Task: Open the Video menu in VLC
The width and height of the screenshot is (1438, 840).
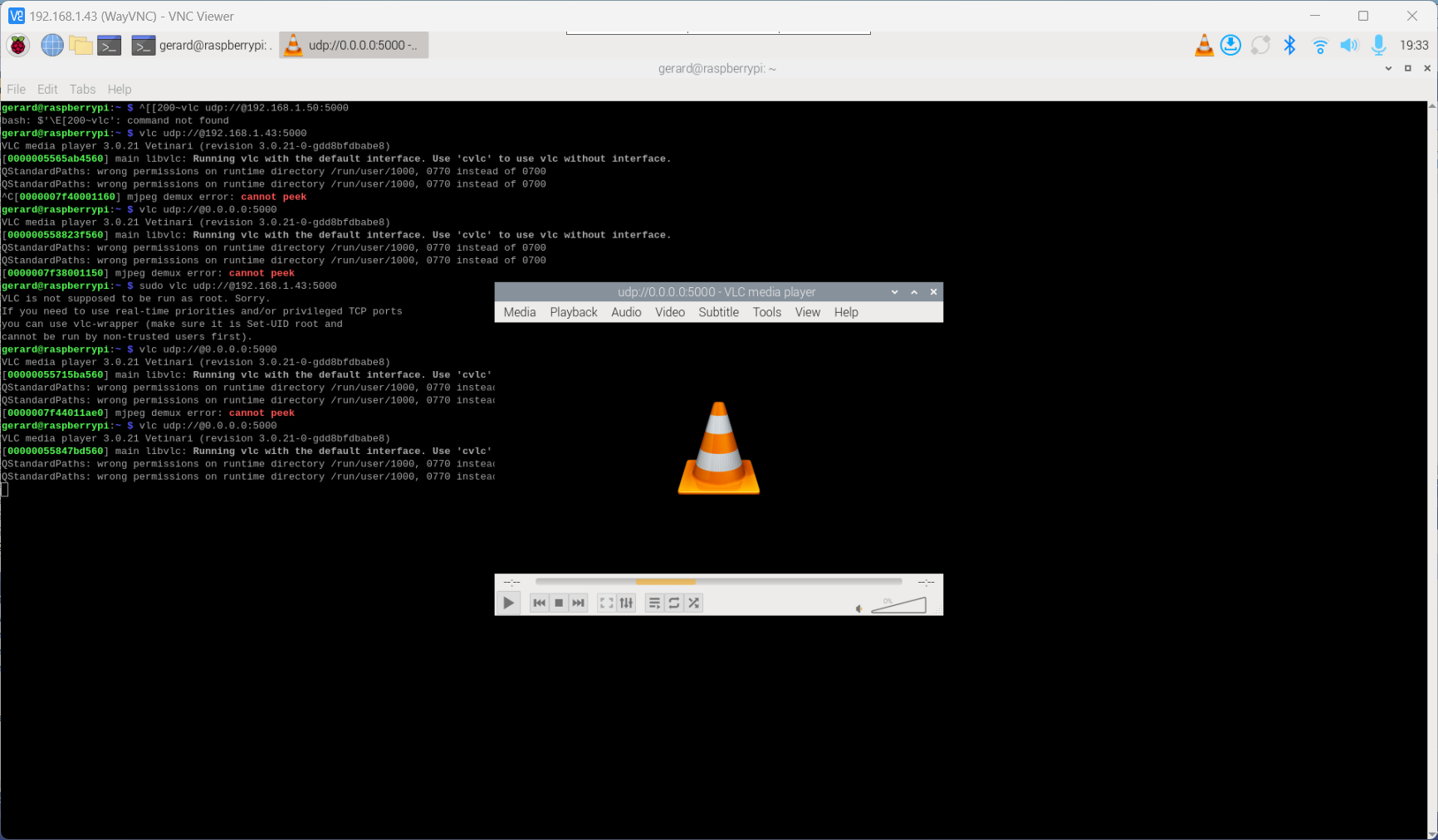Action: tap(670, 312)
